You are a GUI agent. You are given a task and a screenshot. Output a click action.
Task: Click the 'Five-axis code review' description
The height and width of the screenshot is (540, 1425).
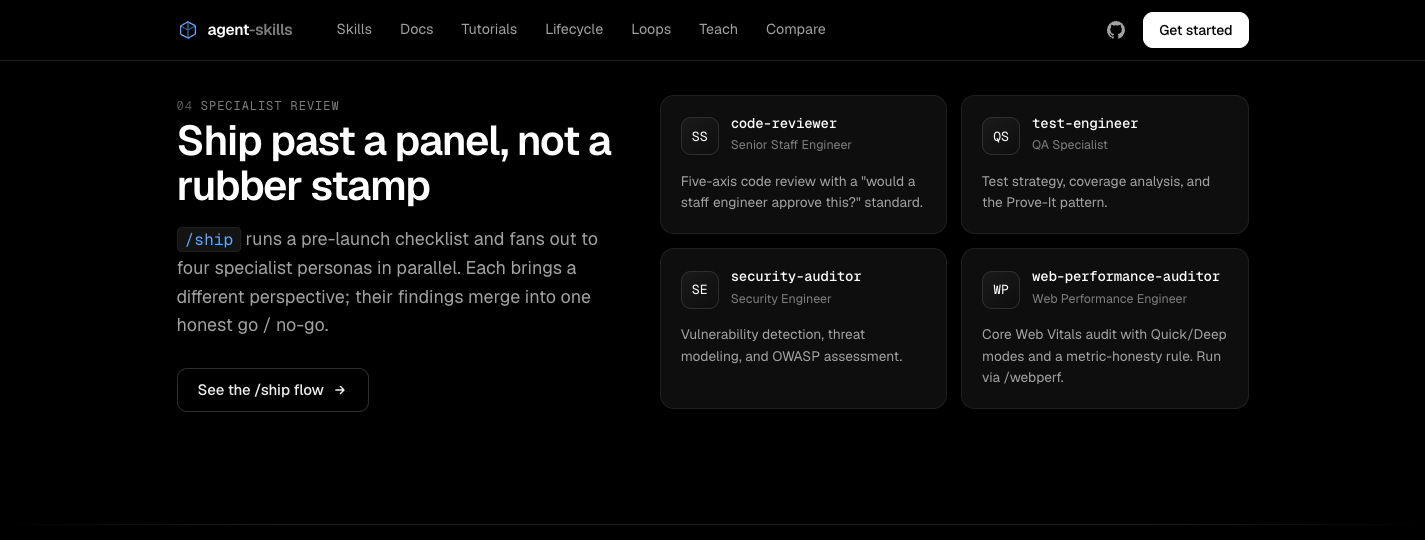pyautogui.click(x=802, y=192)
